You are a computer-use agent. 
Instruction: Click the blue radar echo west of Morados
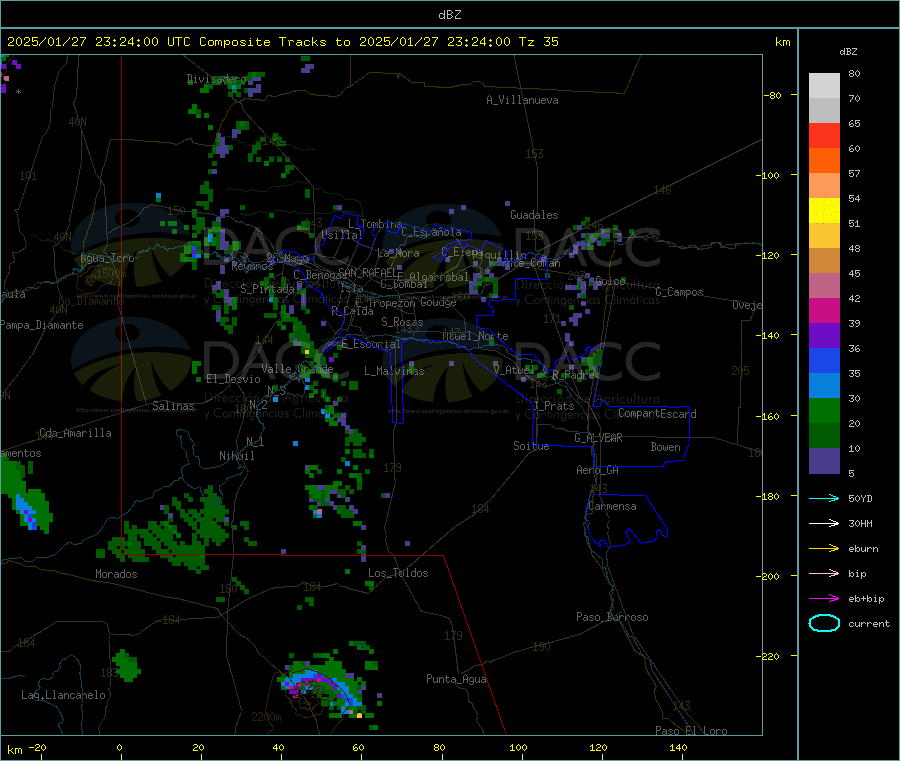26,512
